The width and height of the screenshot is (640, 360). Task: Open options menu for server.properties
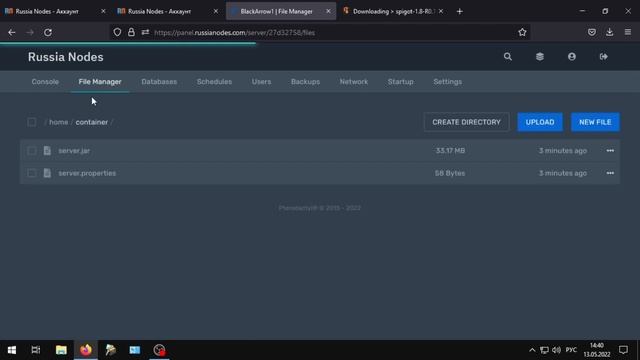(610, 173)
